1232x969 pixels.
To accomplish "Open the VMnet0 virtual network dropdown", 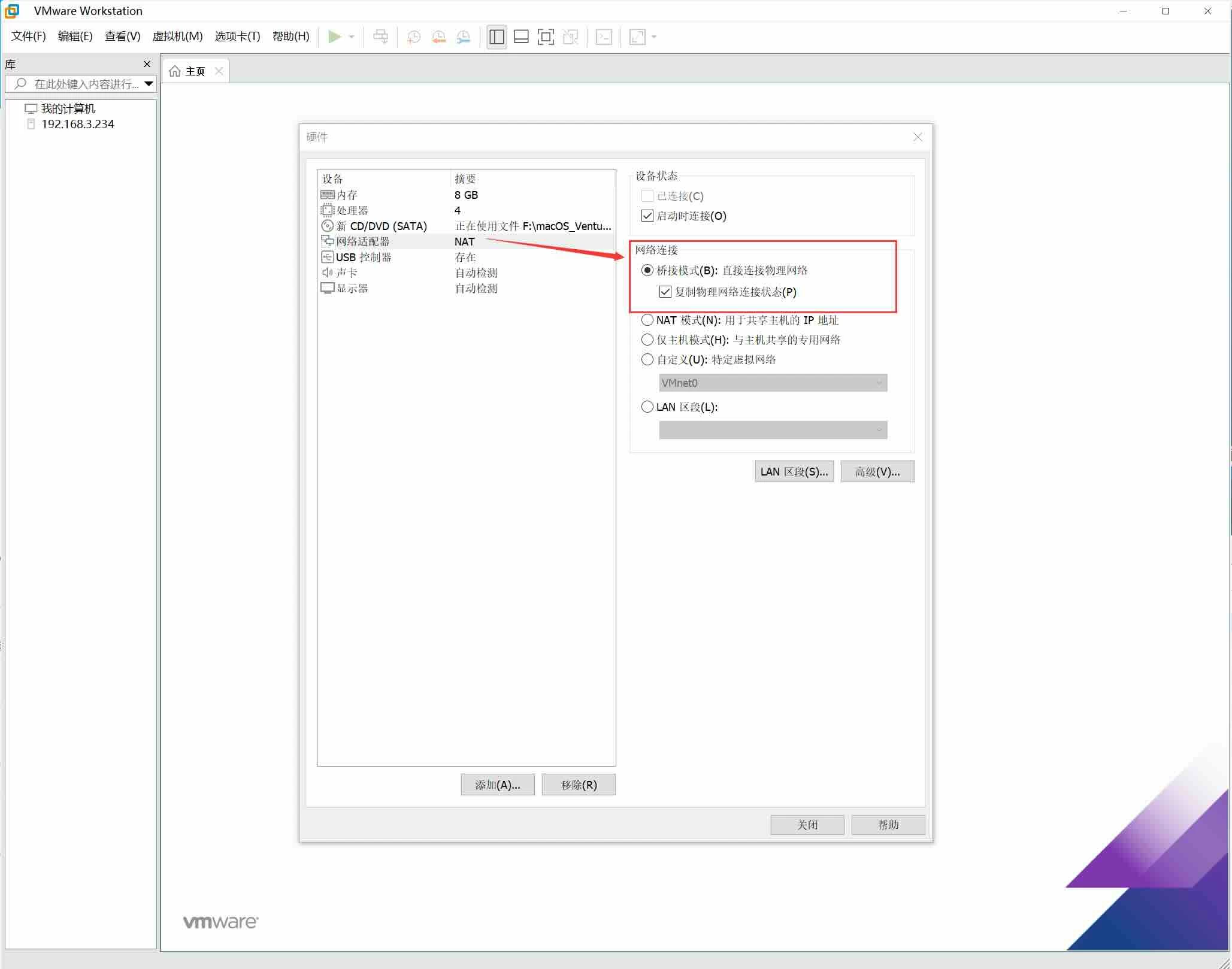I will point(773,383).
